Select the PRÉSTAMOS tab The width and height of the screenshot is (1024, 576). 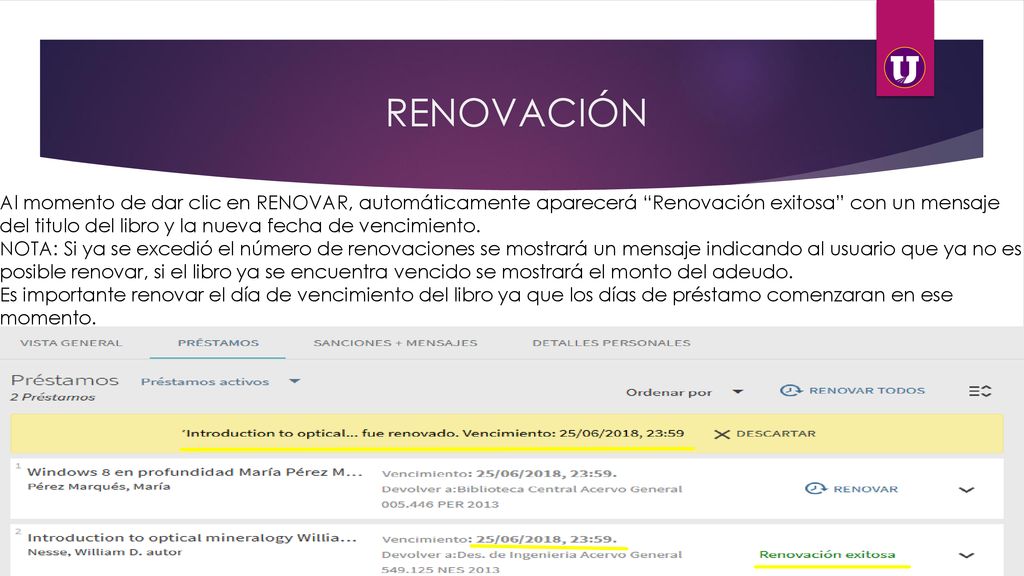pos(218,343)
